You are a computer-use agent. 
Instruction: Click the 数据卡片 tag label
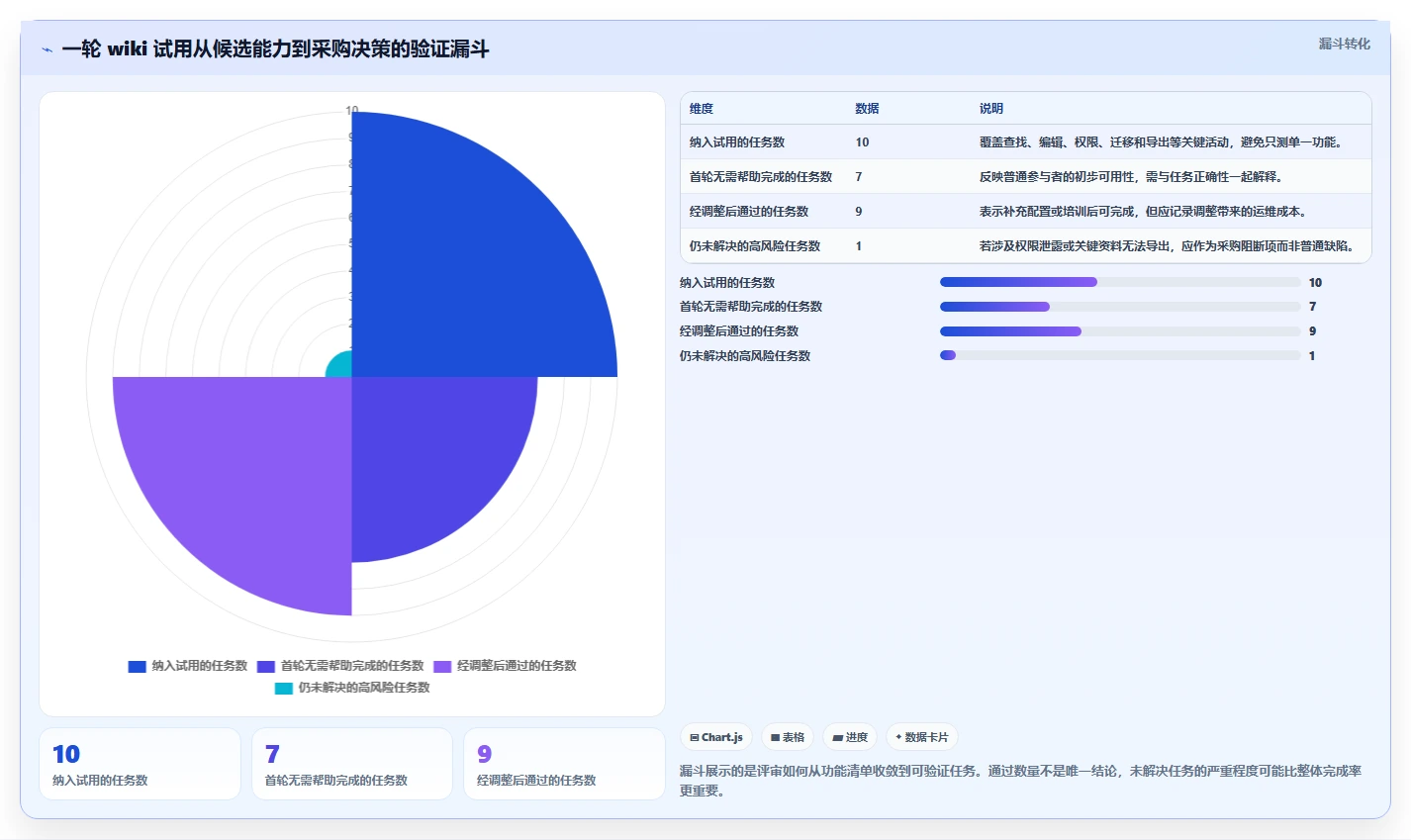coord(926,737)
